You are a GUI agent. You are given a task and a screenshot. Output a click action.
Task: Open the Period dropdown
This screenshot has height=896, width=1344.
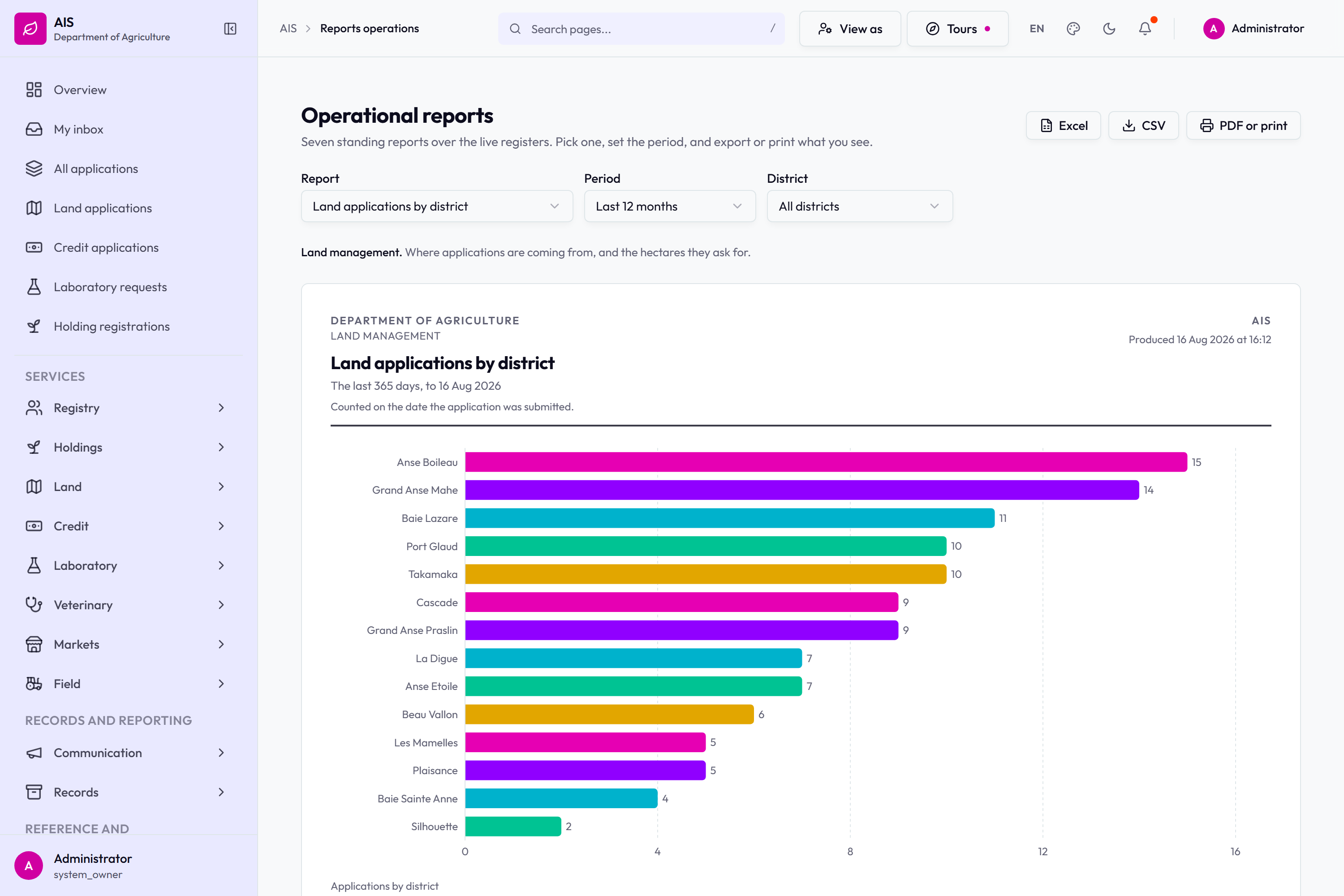[670, 206]
